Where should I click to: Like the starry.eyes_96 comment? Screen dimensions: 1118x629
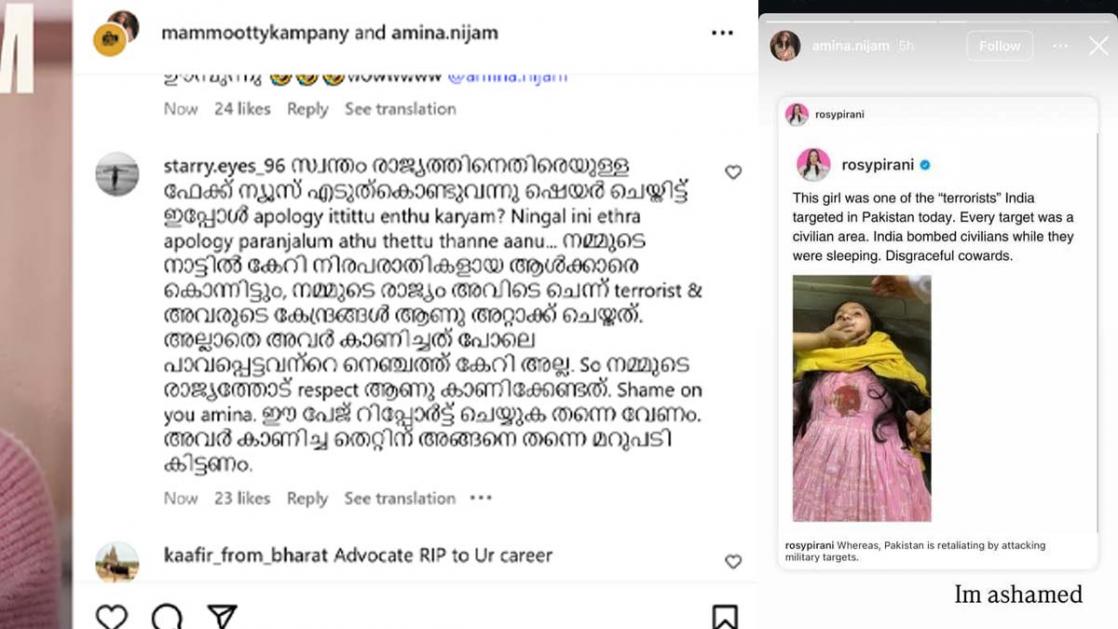click(733, 172)
